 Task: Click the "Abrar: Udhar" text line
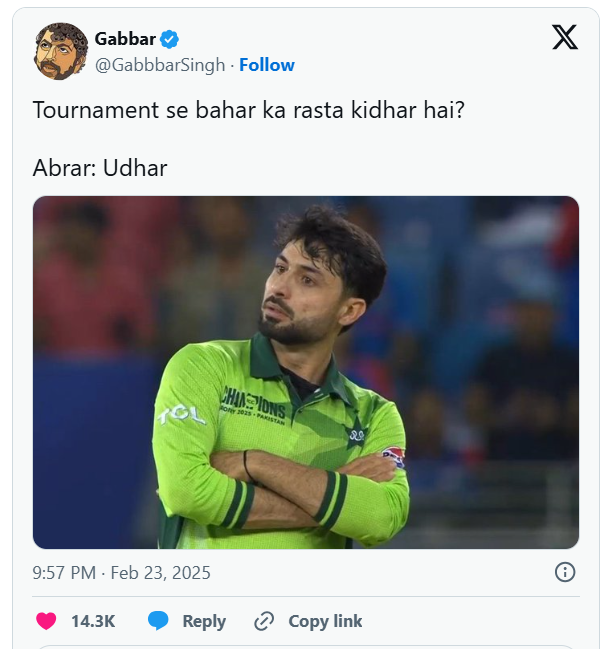[x=100, y=167]
